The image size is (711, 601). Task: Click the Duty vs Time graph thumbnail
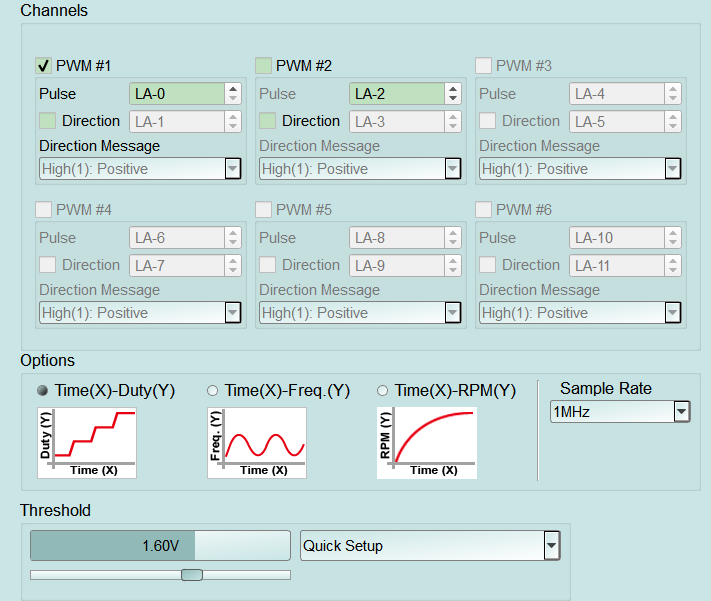[x=87, y=443]
